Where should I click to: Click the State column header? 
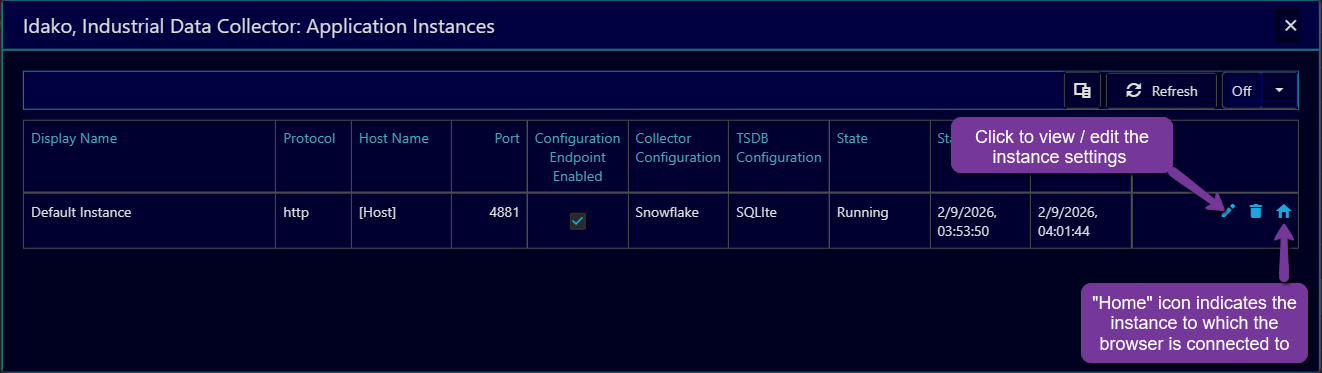point(852,139)
